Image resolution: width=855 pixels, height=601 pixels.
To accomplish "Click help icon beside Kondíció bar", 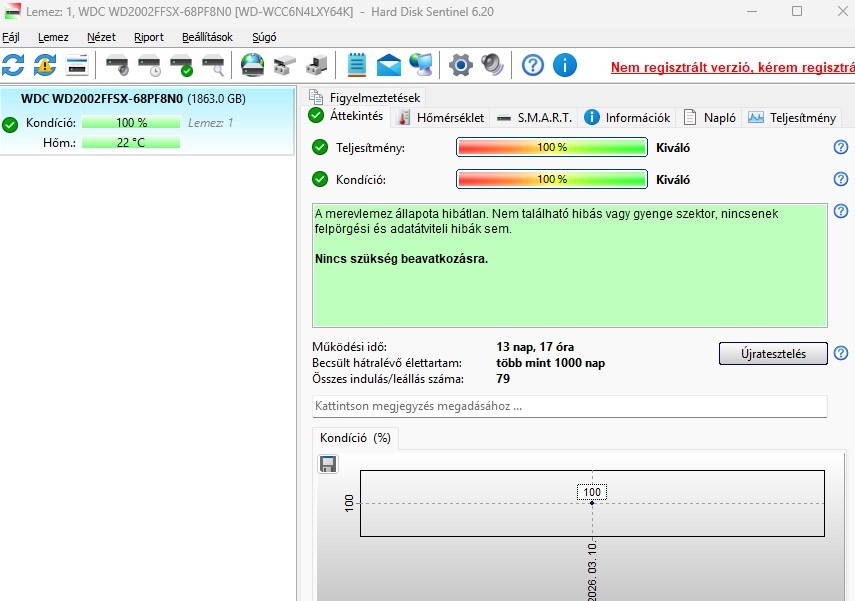I will (x=841, y=179).
